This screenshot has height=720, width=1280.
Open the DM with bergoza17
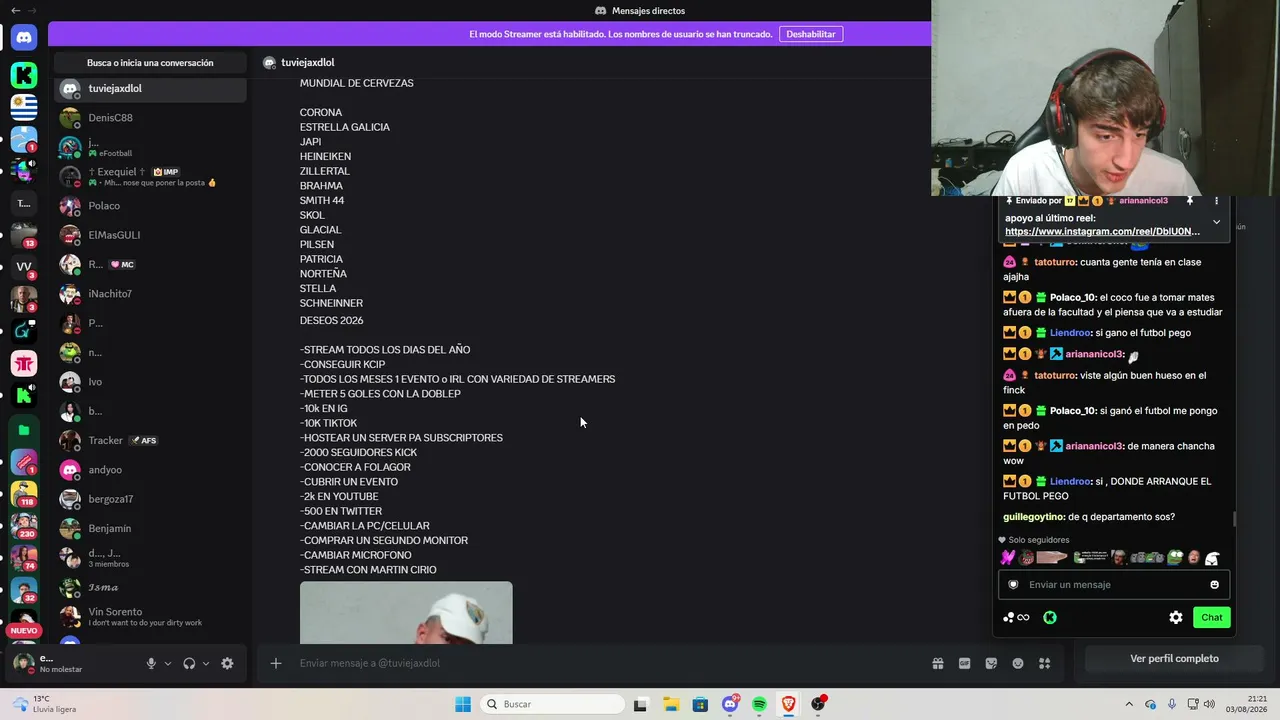(x=150, y=499)
